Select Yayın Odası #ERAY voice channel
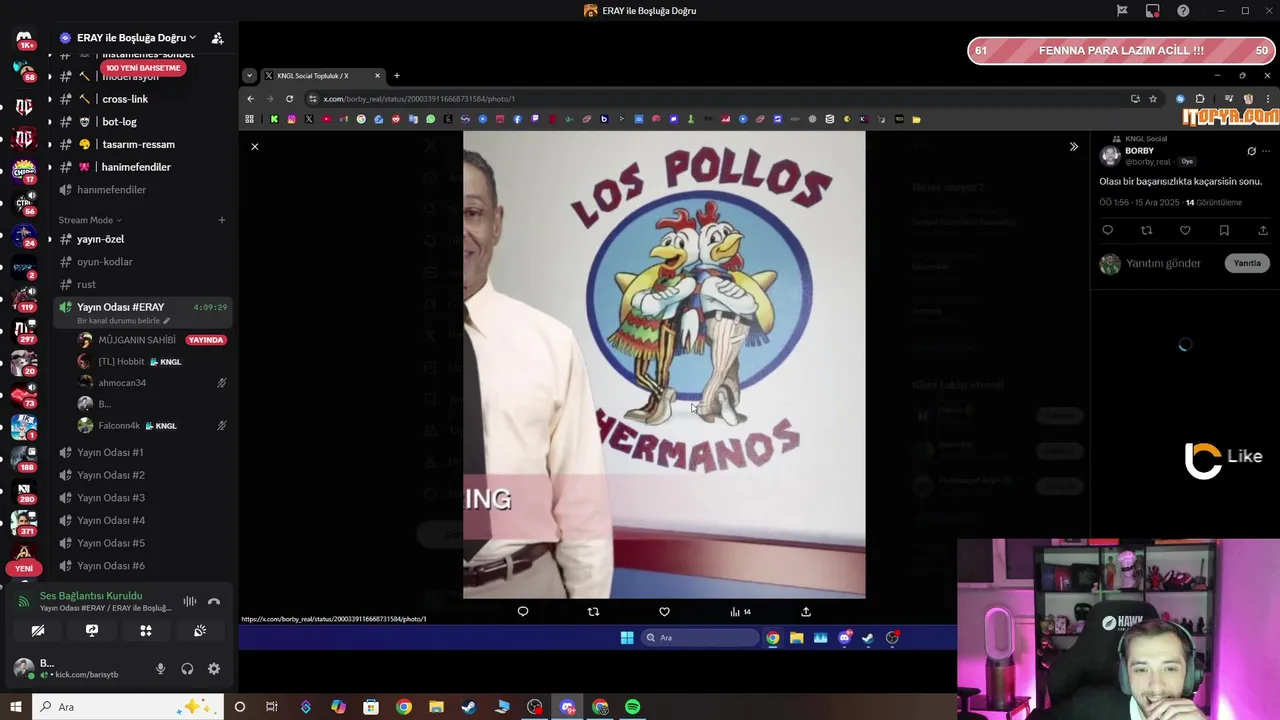The image size is (1280, 720). 120,307
